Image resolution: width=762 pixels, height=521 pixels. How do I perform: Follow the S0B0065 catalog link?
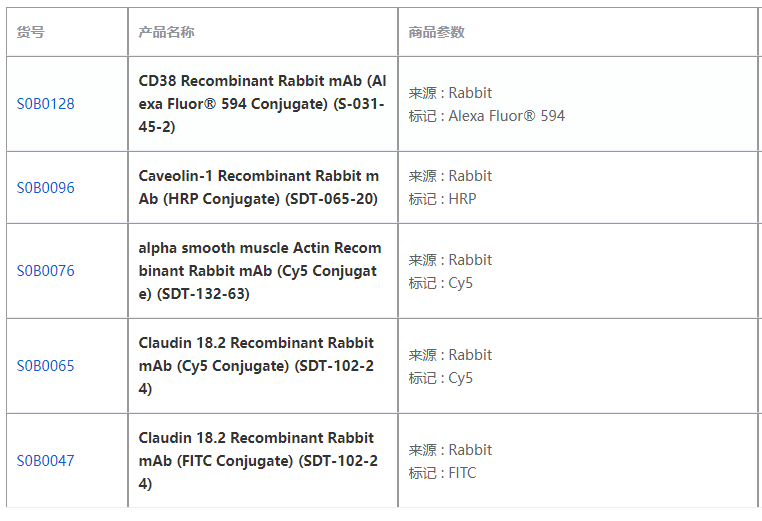coord(45,365)
